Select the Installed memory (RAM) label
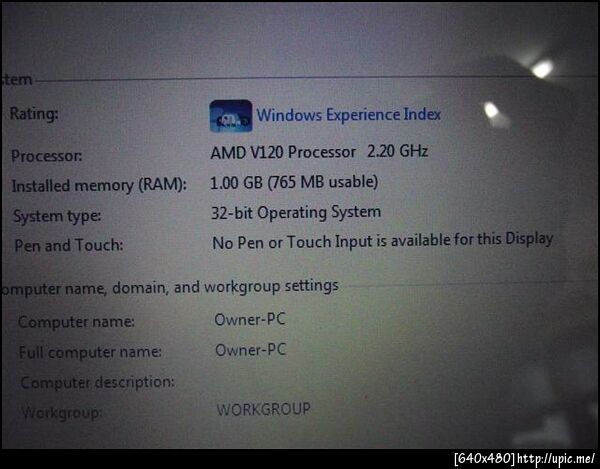This screenshot has width=600, height=469. 99,186
